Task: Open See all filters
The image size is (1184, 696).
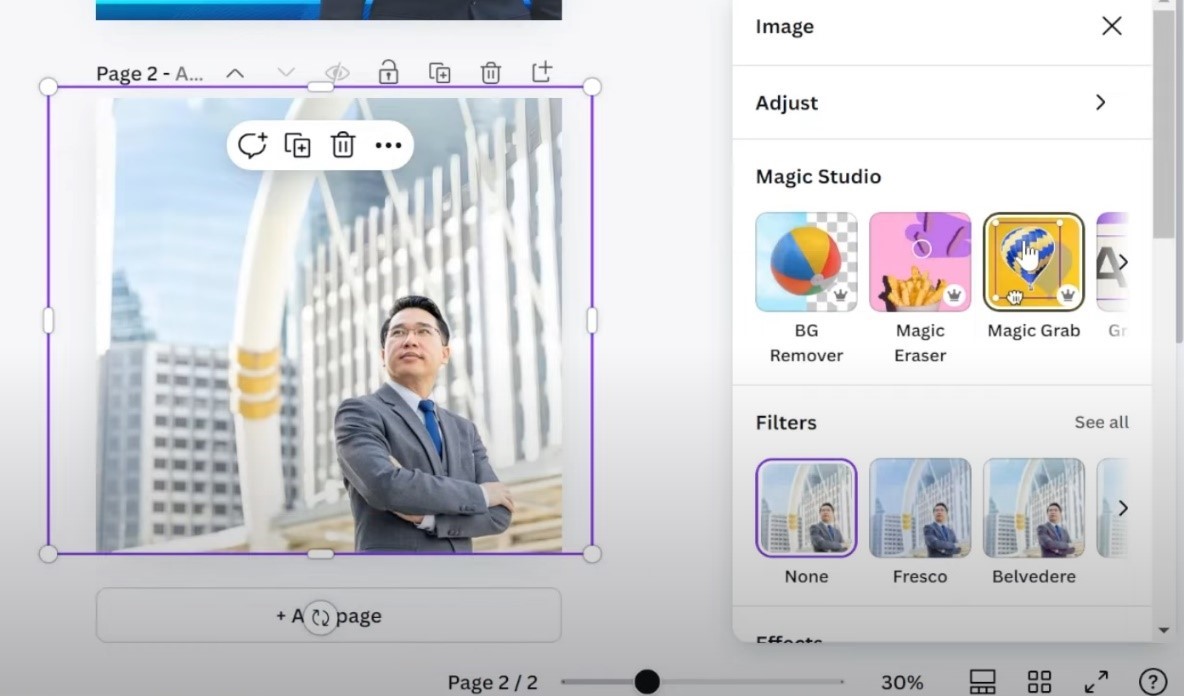Action: tap(1101, 422)
